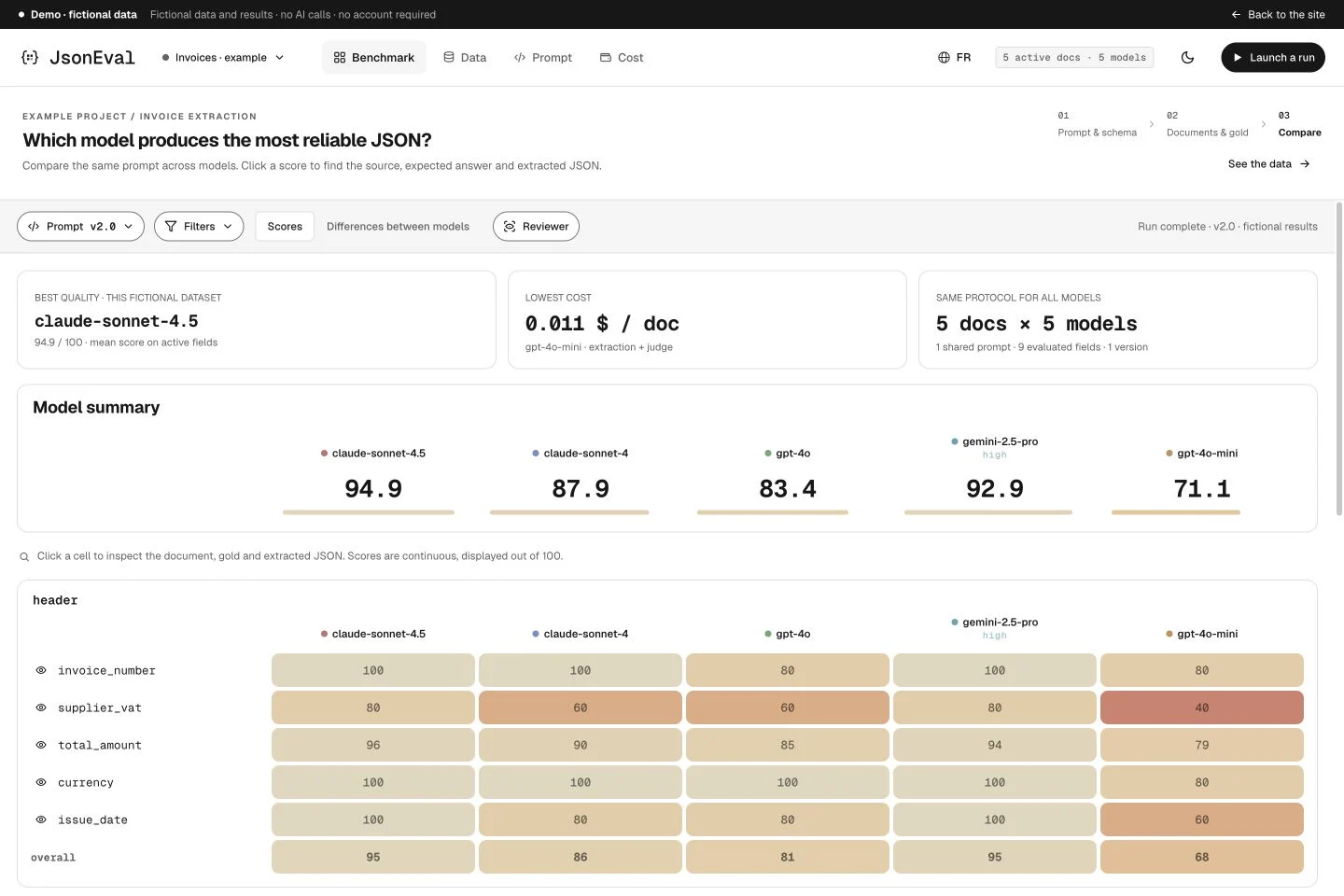Toggle visibility of supplier_vat field
This screenshot has width=1344, height=896.
[x=41, y=707]
